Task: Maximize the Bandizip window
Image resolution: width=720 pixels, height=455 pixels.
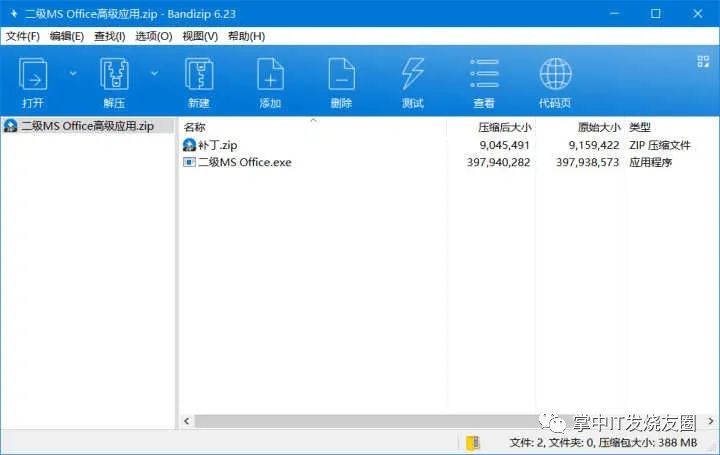Action: pyautogui.click(x=656, y=14)
